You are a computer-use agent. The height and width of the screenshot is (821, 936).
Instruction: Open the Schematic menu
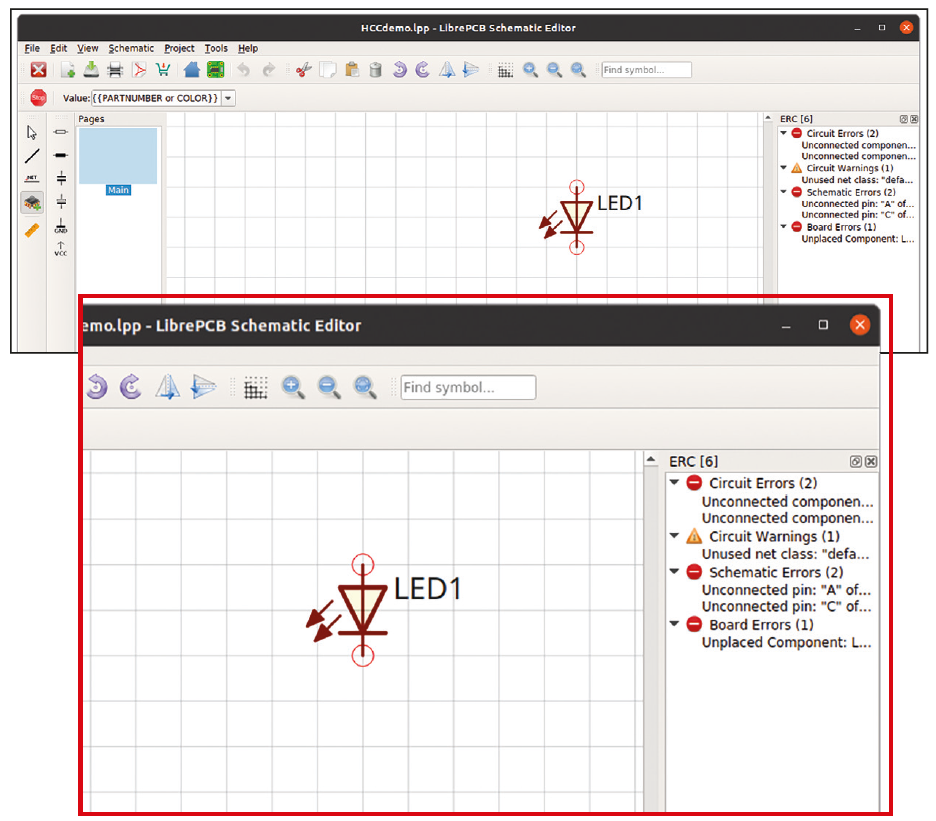coord(131,48)
